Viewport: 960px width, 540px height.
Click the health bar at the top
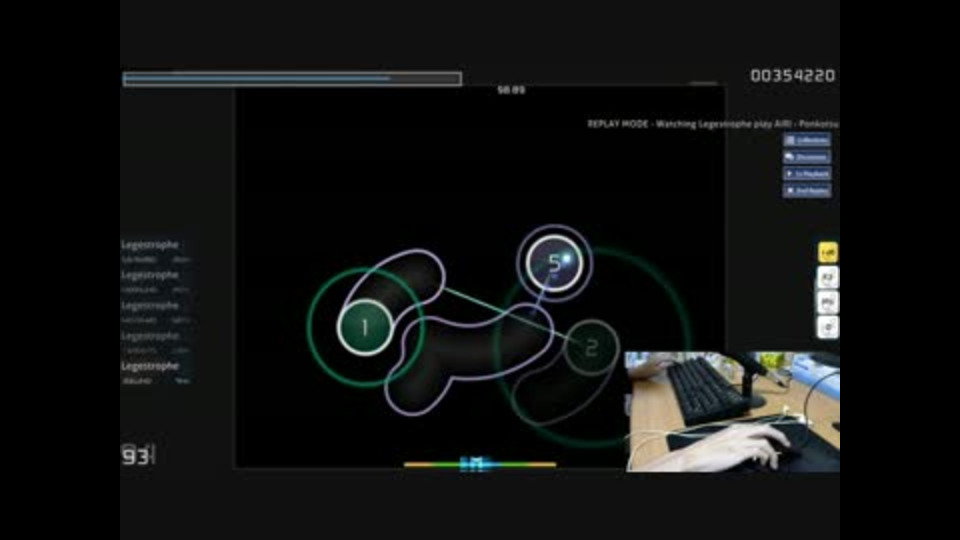click(x=292, y=78)
